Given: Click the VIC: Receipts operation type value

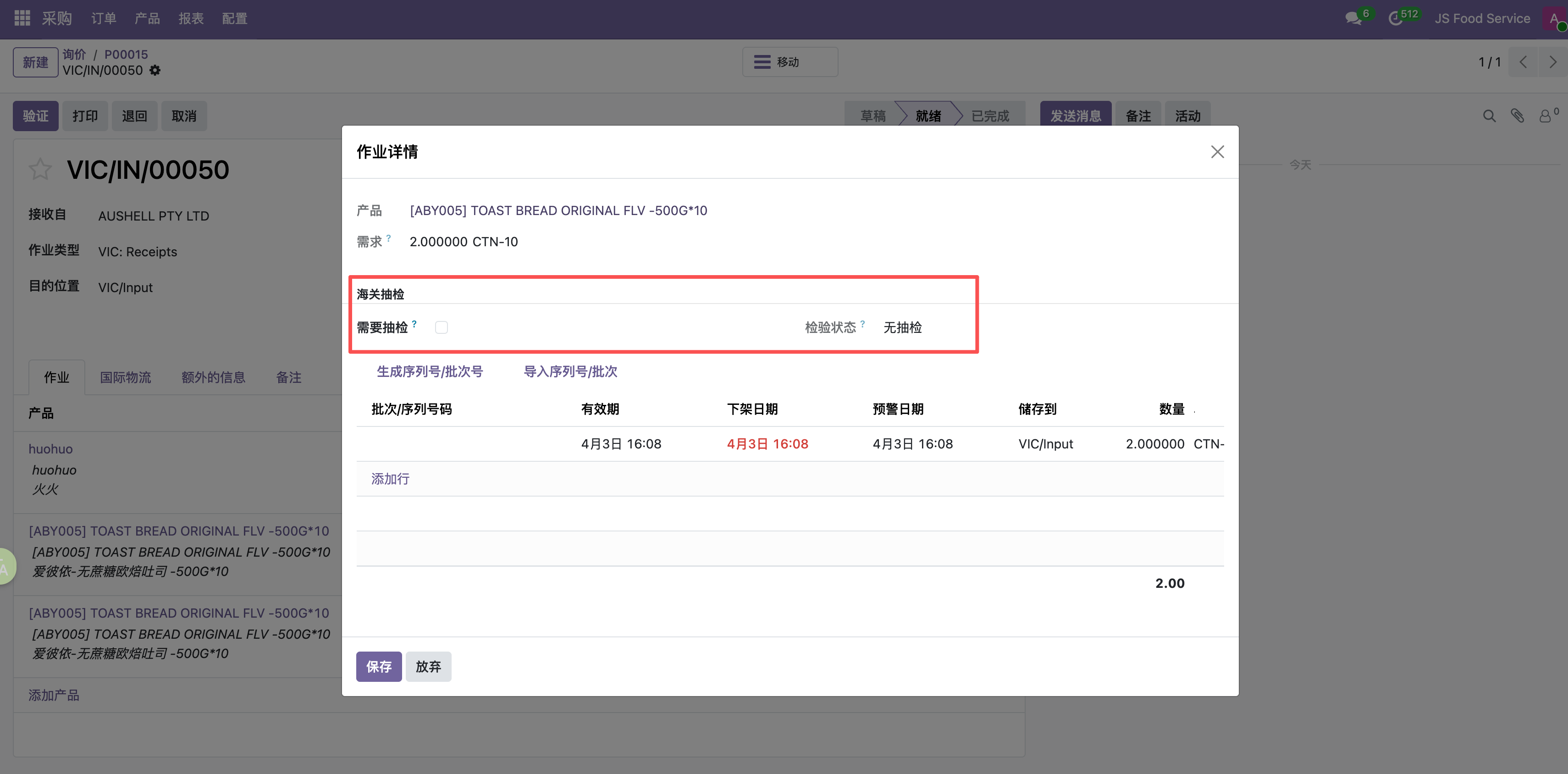Looking at the screenshot, I should tap(138, 252).
